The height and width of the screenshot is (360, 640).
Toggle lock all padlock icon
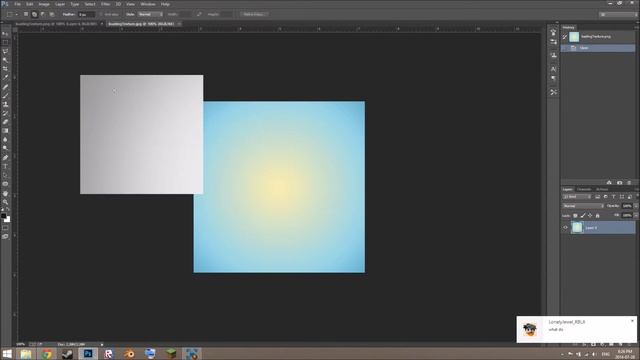tap(598, 216)
